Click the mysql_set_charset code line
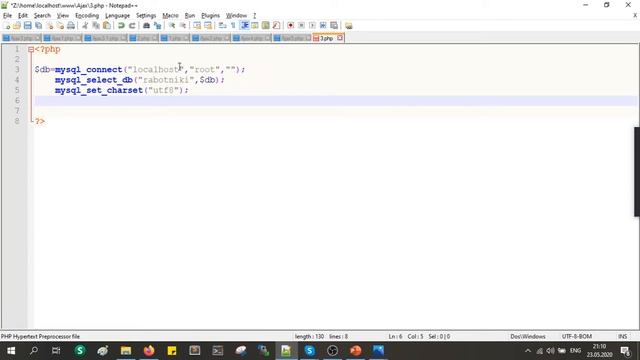The height and width of the screenshot is (360, 640). (122, 90)
